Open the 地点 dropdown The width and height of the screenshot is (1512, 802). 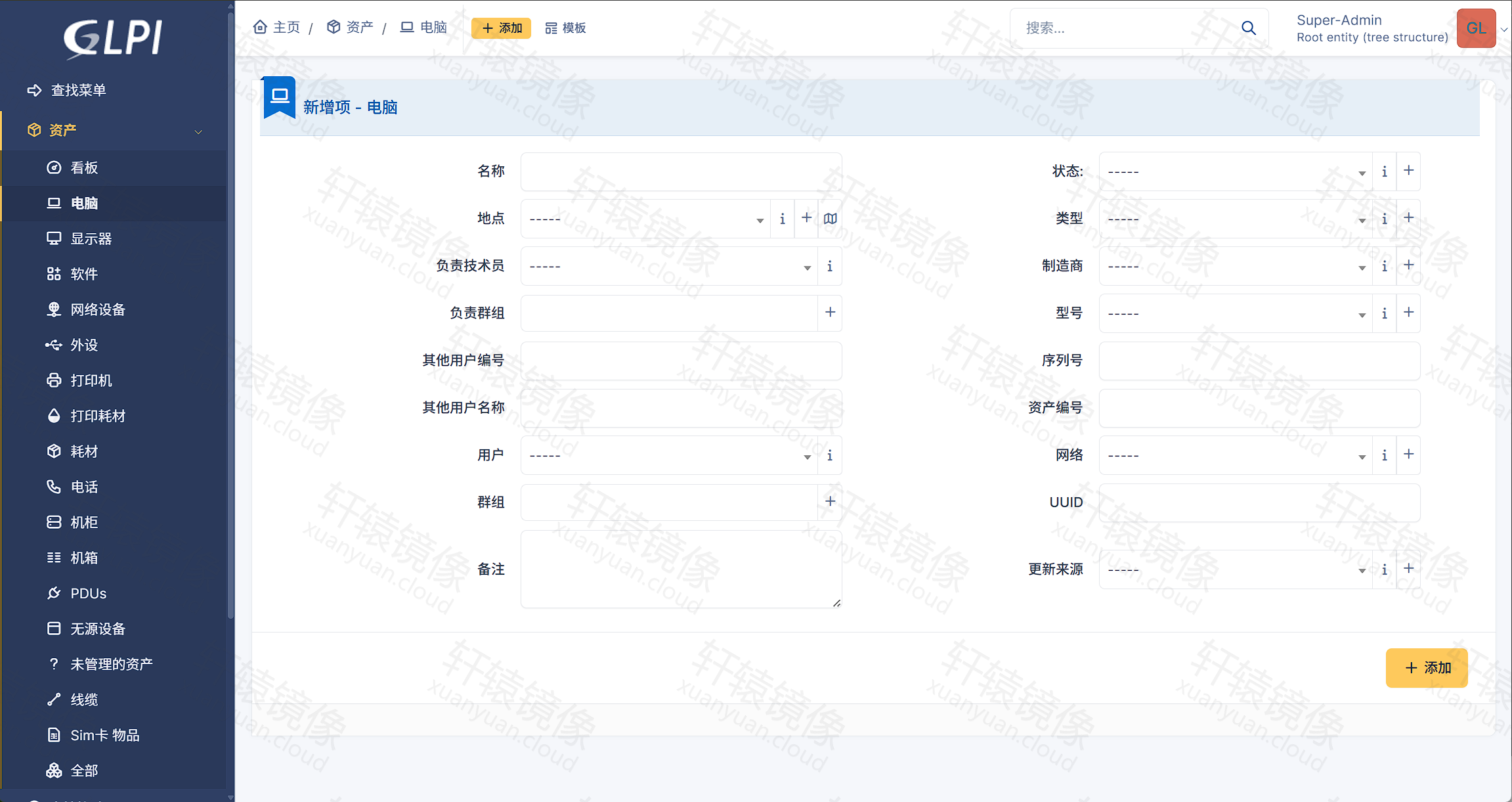pyautogui.click(x=645, y=219)
